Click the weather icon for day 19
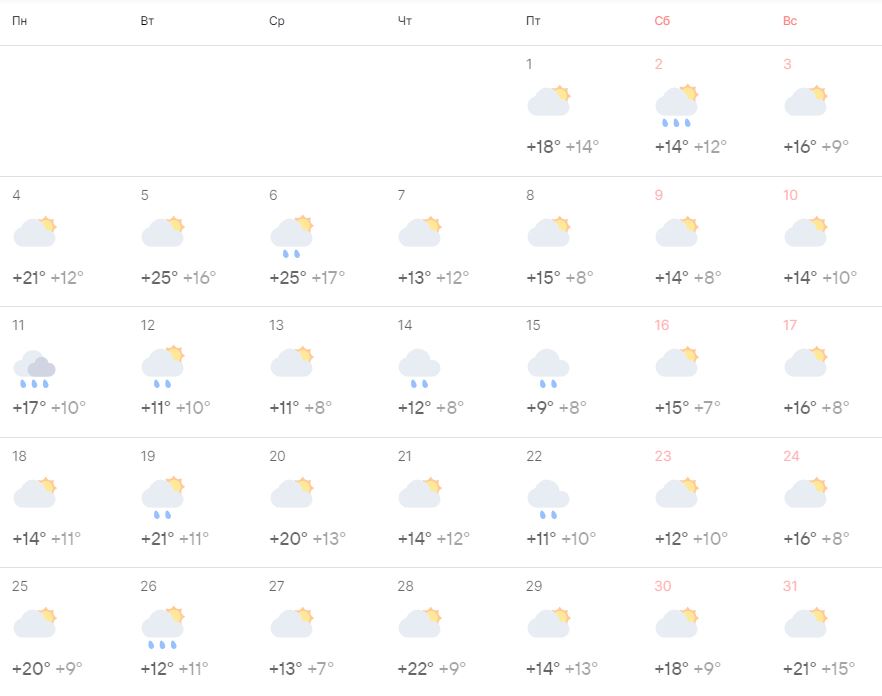Image resolution: width=882 pixels, height=696 pixels. [163, 497]
